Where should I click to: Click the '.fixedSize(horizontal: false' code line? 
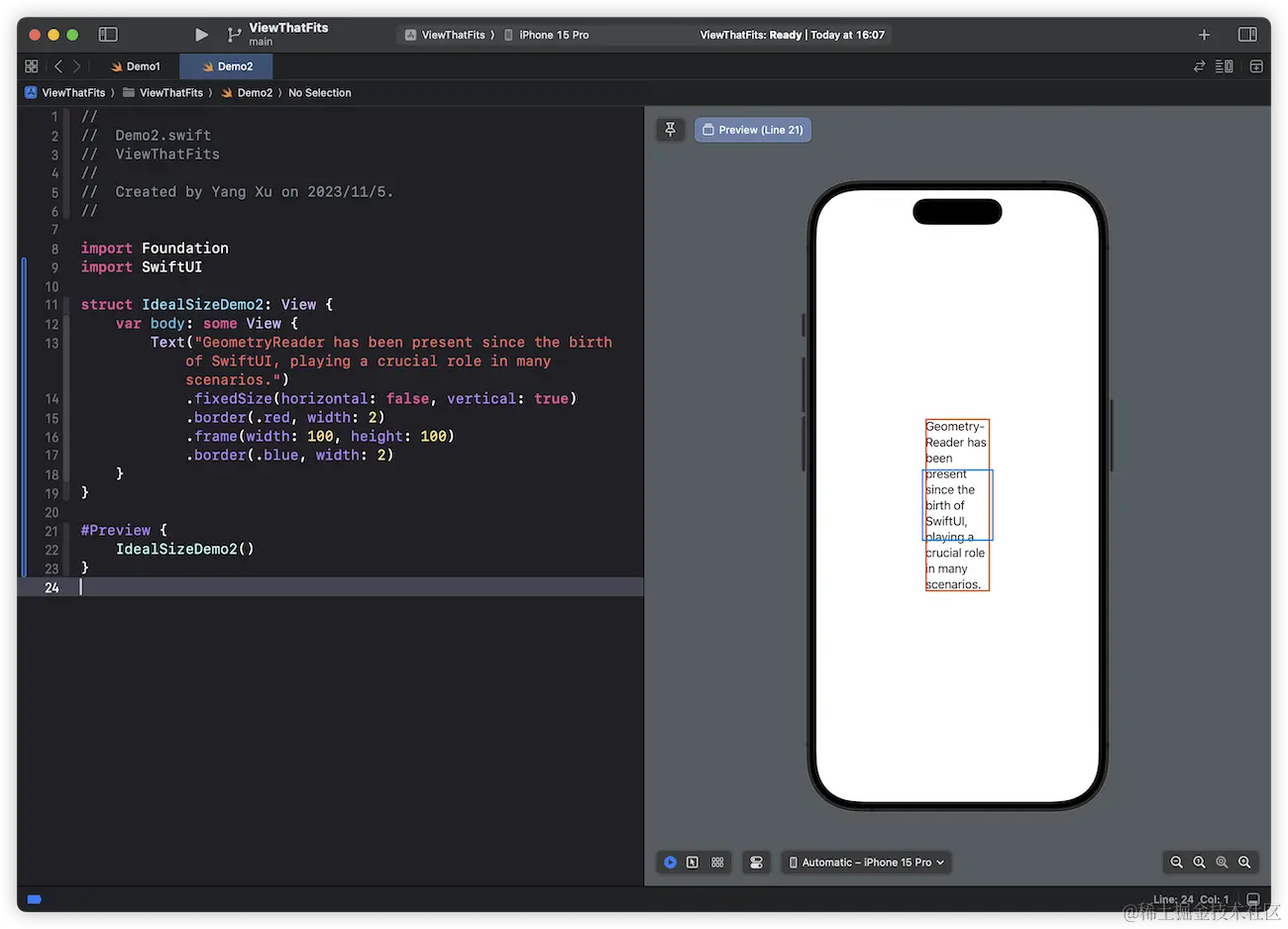[380, 399]
